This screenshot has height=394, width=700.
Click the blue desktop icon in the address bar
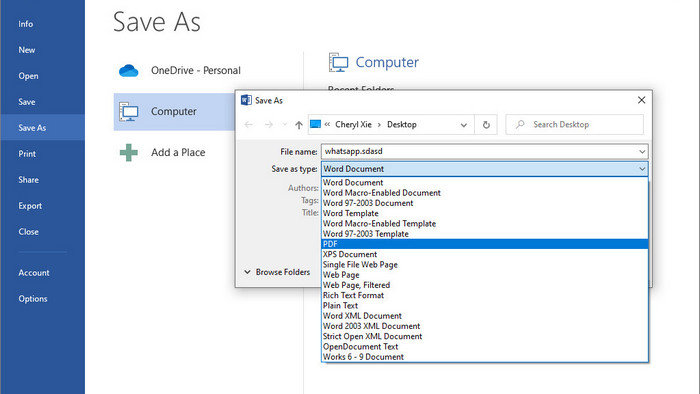coord(315,124)
